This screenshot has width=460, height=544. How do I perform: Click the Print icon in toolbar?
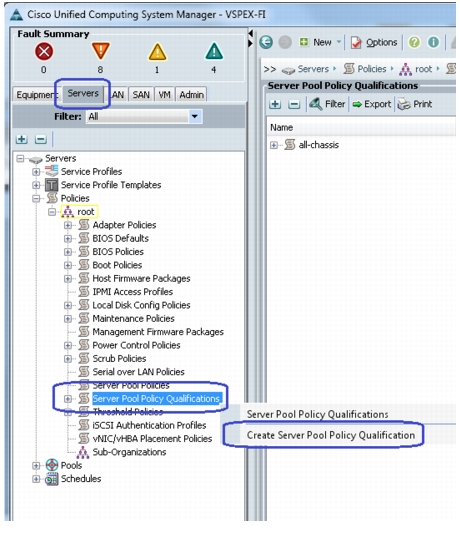(404, 104)
